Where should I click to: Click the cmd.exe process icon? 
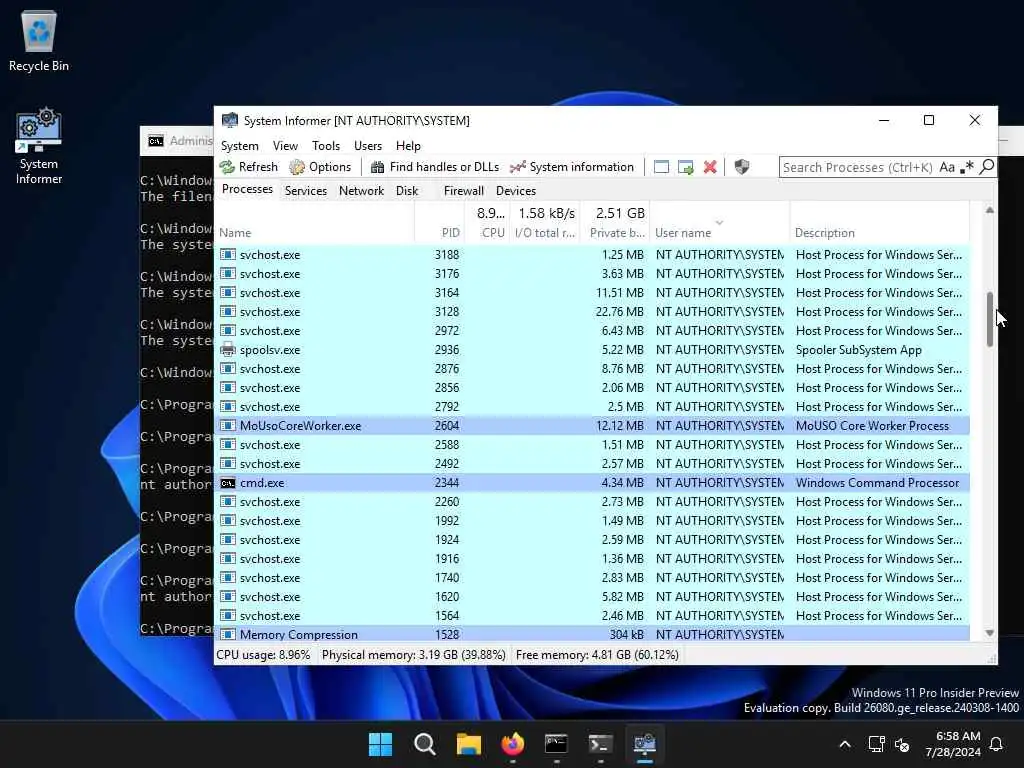(x=227, y=483)
